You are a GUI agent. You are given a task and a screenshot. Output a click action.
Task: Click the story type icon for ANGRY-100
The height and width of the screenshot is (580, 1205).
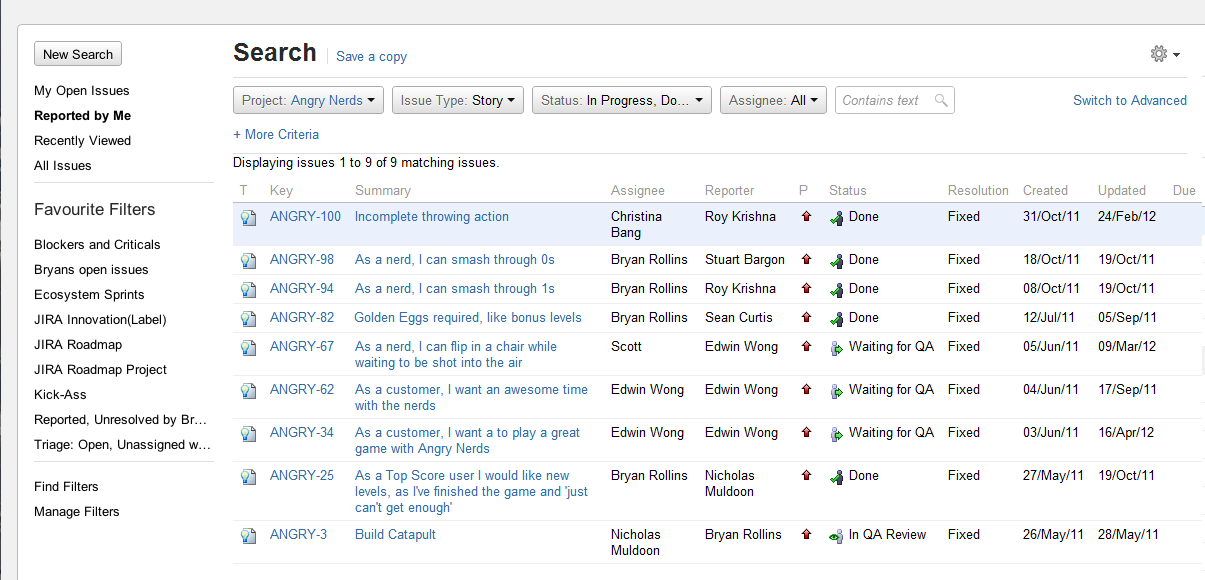point(248,218)
